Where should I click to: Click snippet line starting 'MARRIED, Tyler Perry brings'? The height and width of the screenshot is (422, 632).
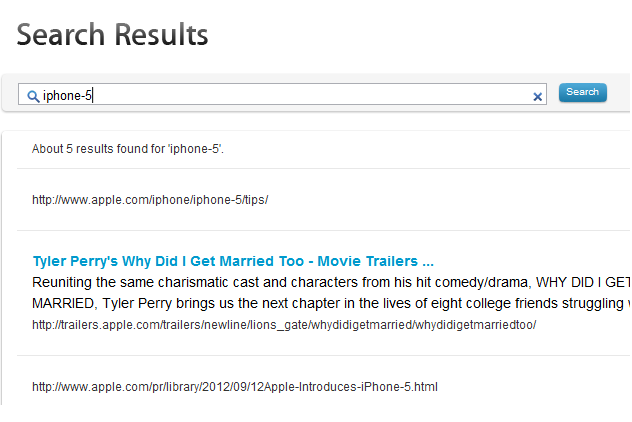pyautogui.click(x=331, y=304)
